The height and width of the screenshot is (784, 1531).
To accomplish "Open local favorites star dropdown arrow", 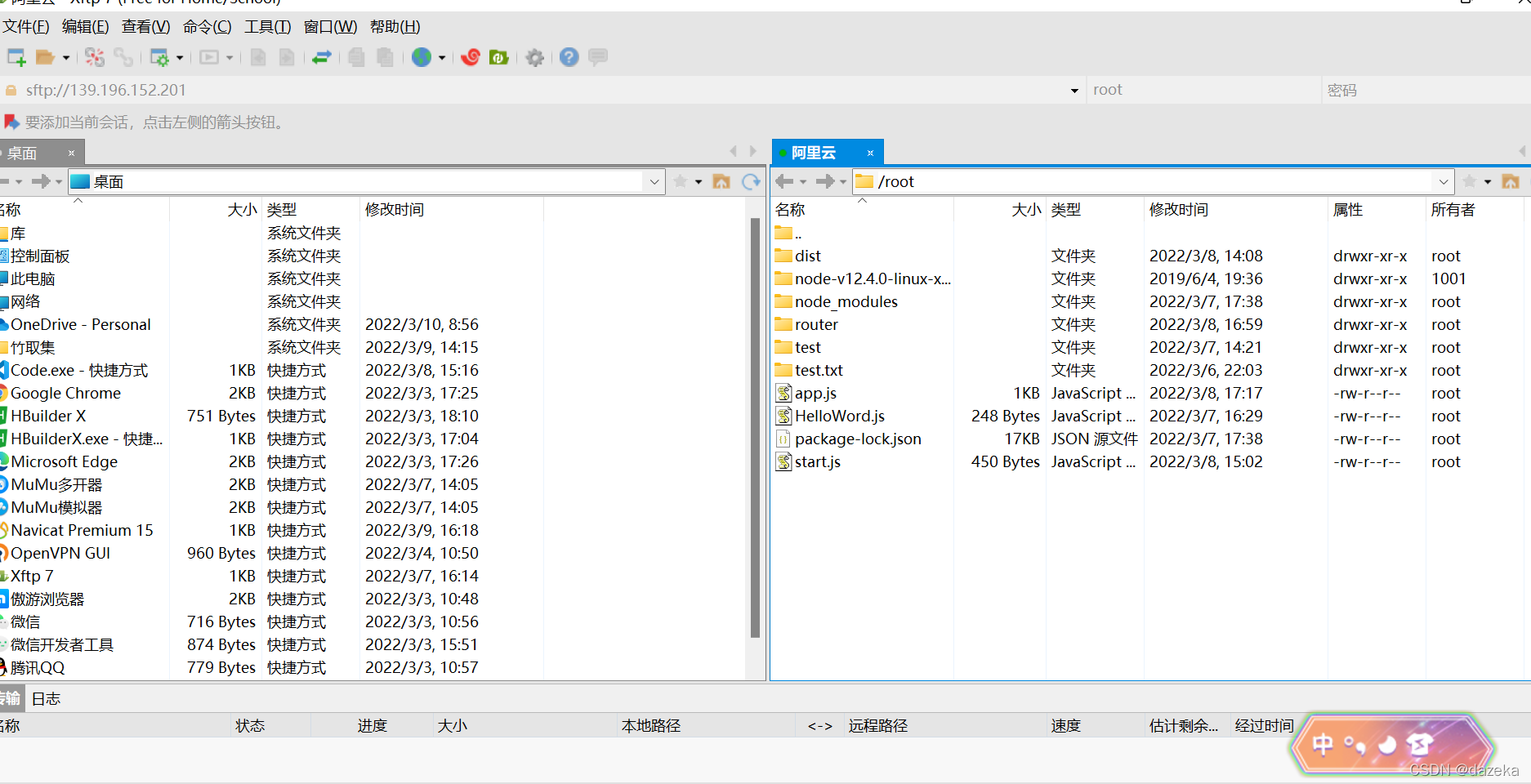I will [699, 182].
